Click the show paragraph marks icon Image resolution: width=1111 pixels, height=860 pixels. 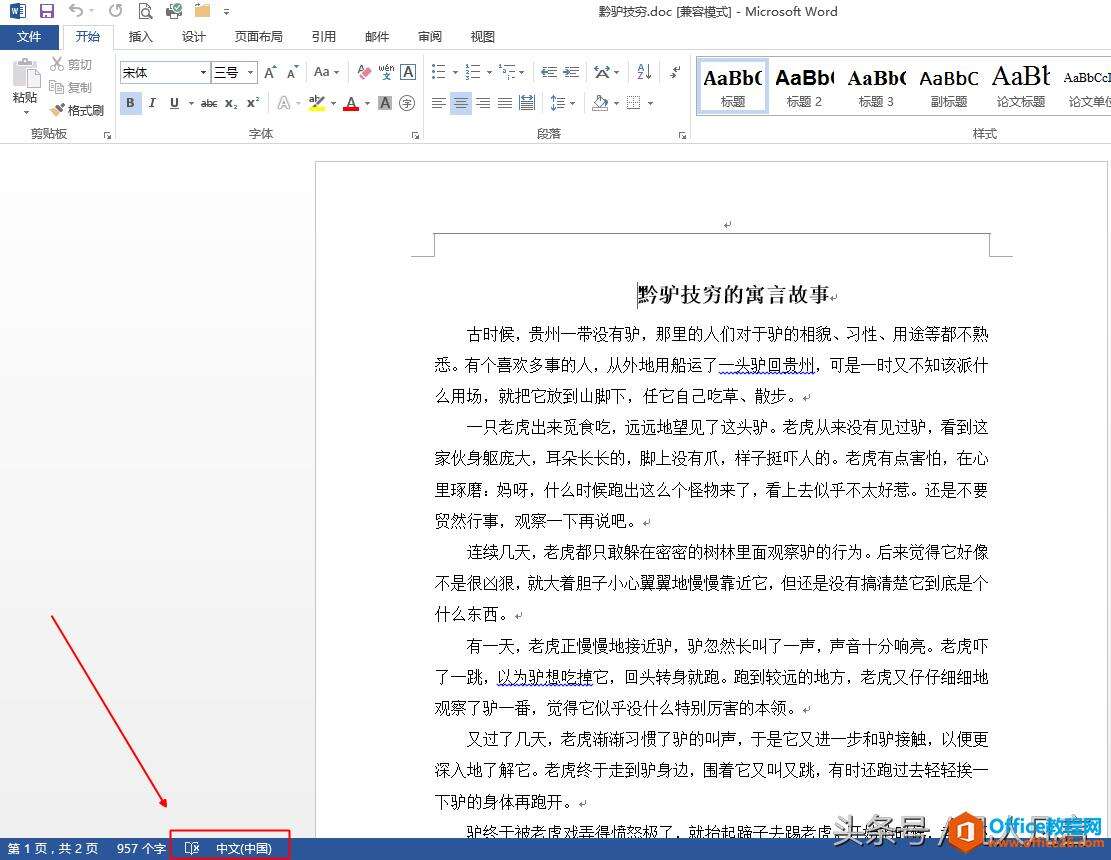[x=675, y=72]
